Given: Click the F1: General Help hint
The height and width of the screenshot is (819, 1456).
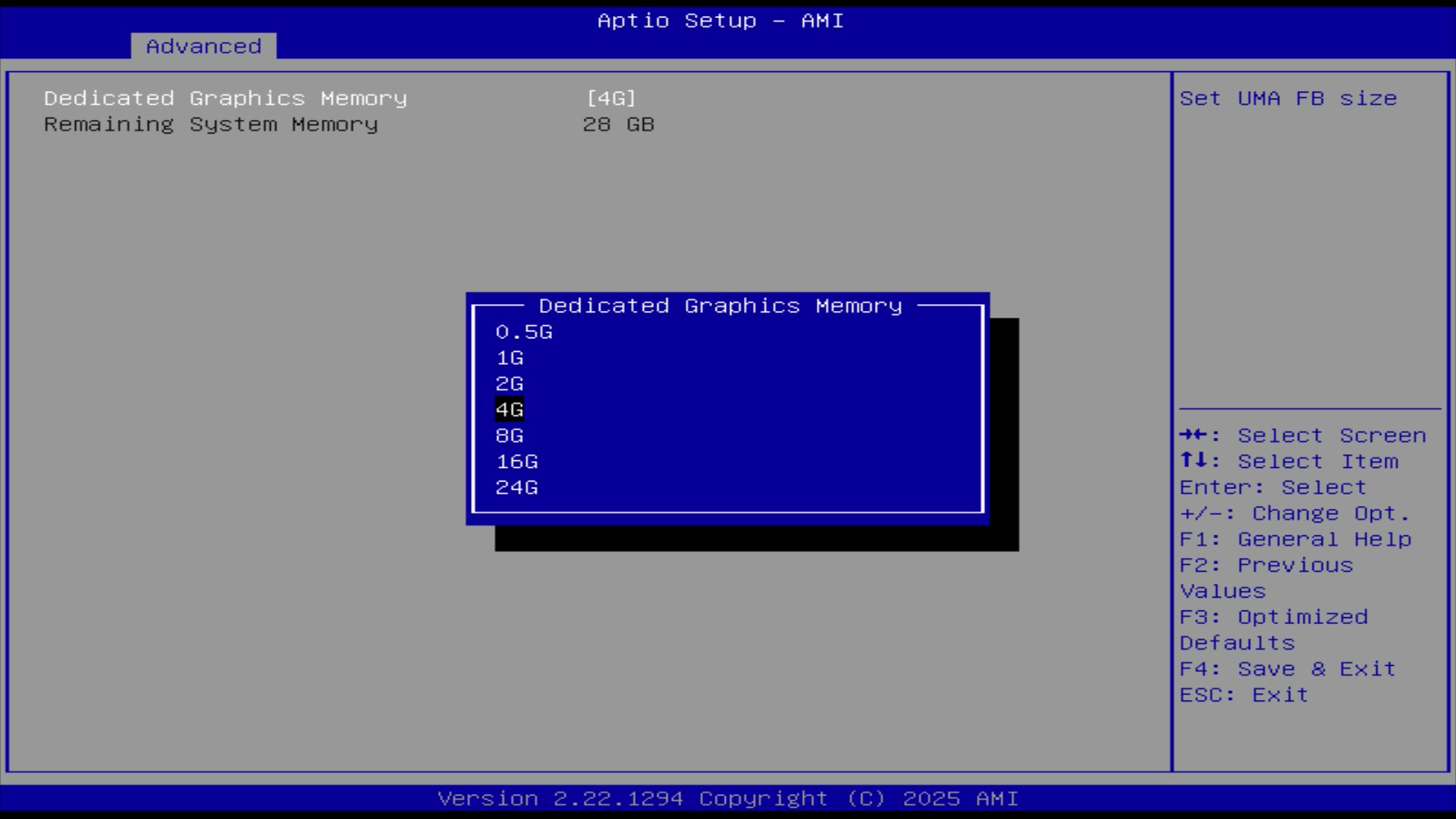Looking at the screenshot, I should (1294, 539).
